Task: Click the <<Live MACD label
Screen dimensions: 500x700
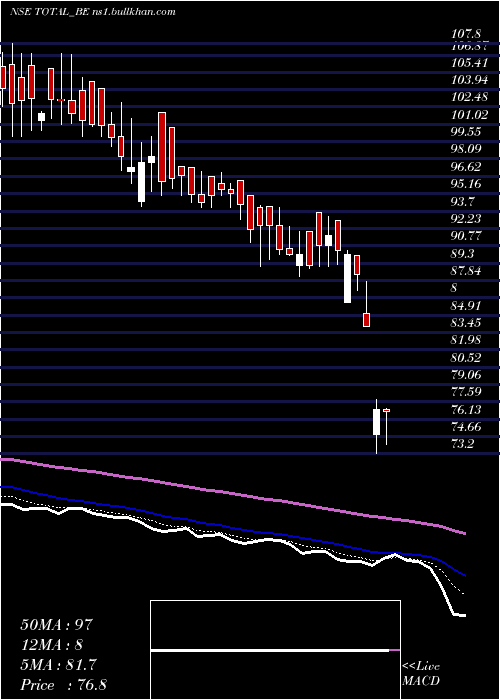Action: coord(421,674)
